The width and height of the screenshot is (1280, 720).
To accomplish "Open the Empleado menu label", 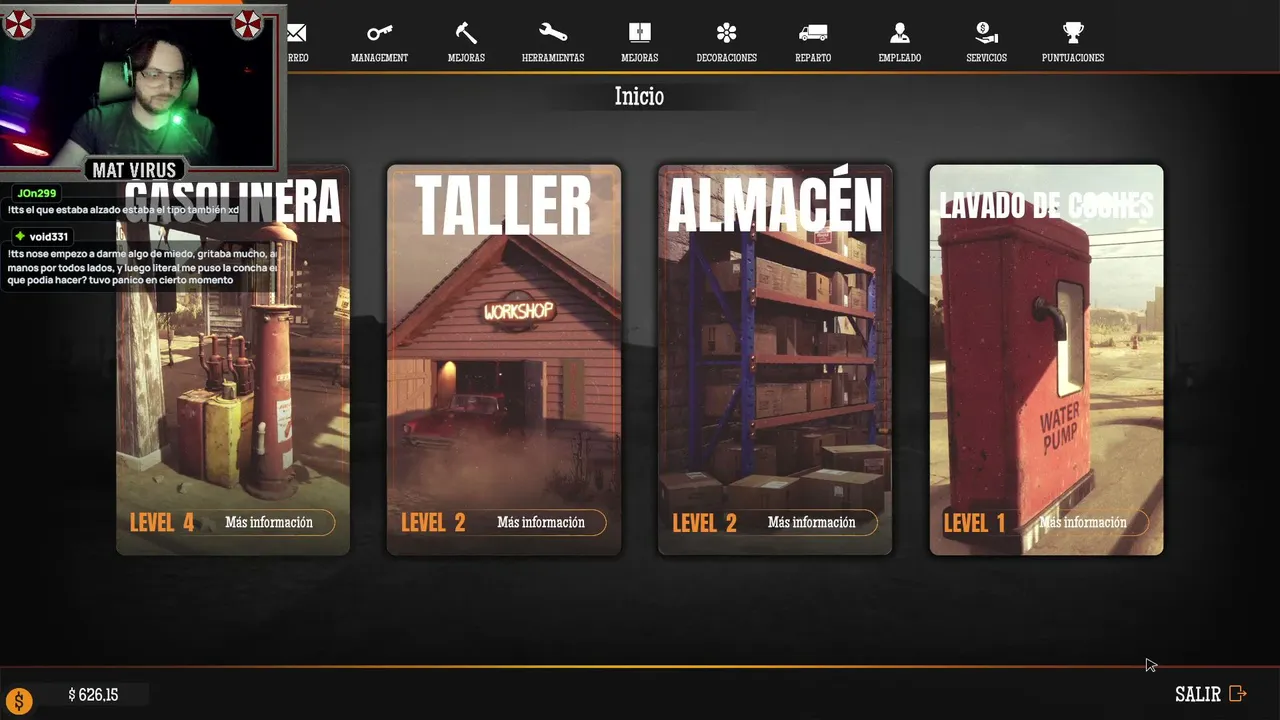I will [899, 58].
